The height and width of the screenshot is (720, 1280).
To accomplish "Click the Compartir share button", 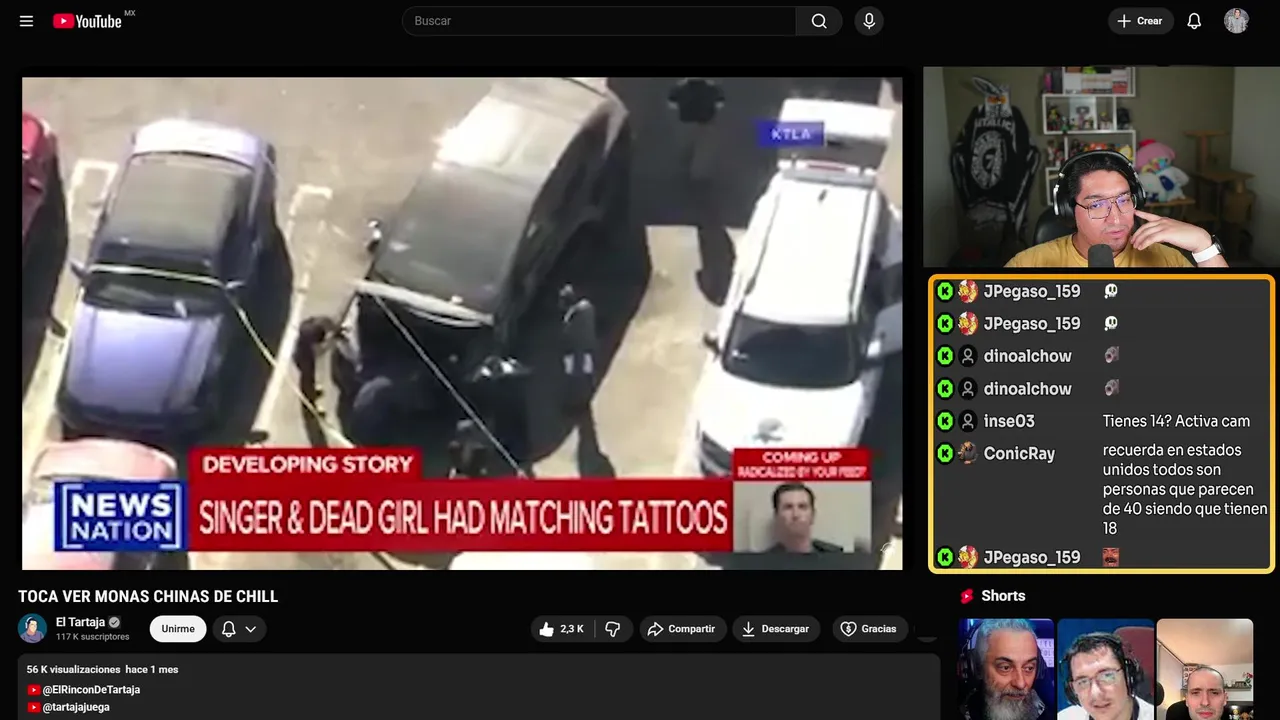I will [682, 629].
